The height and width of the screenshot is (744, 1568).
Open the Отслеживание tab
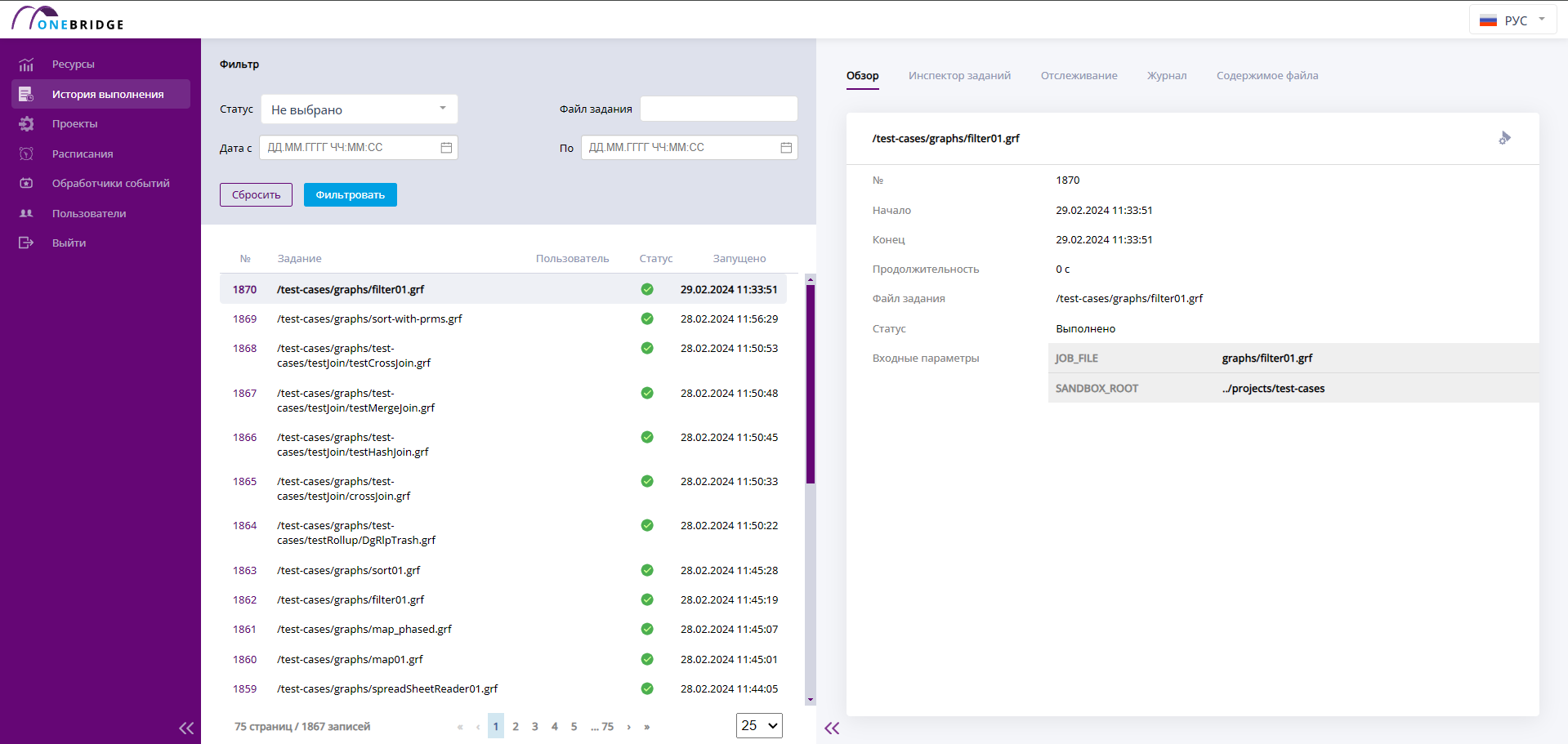click(x=1079, y=76)
